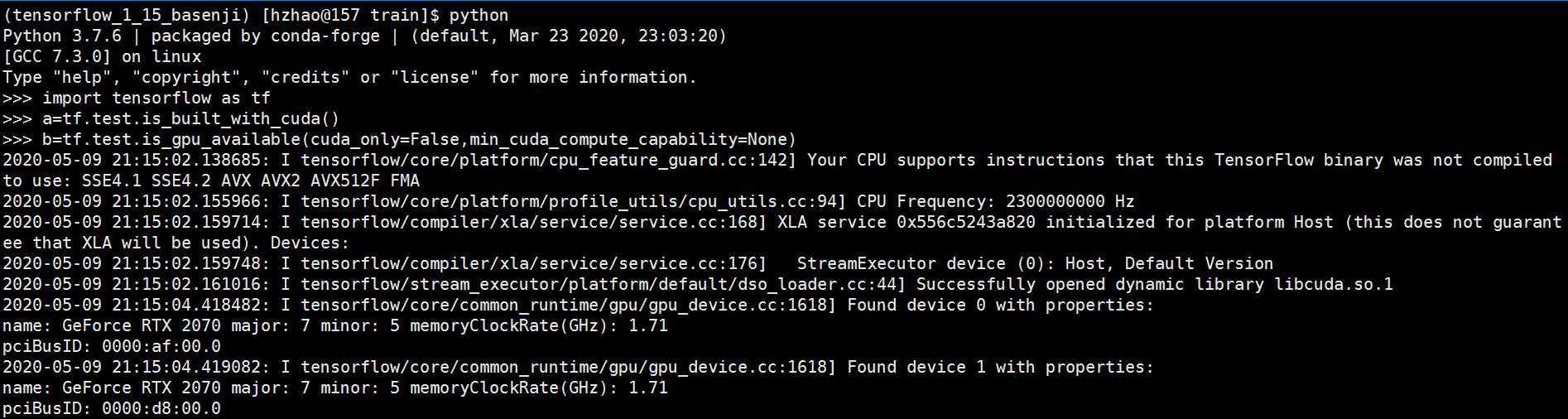Click the library name libcuda.so.1
Screen dimensions: 1568x419
(x=1333, y=284)
